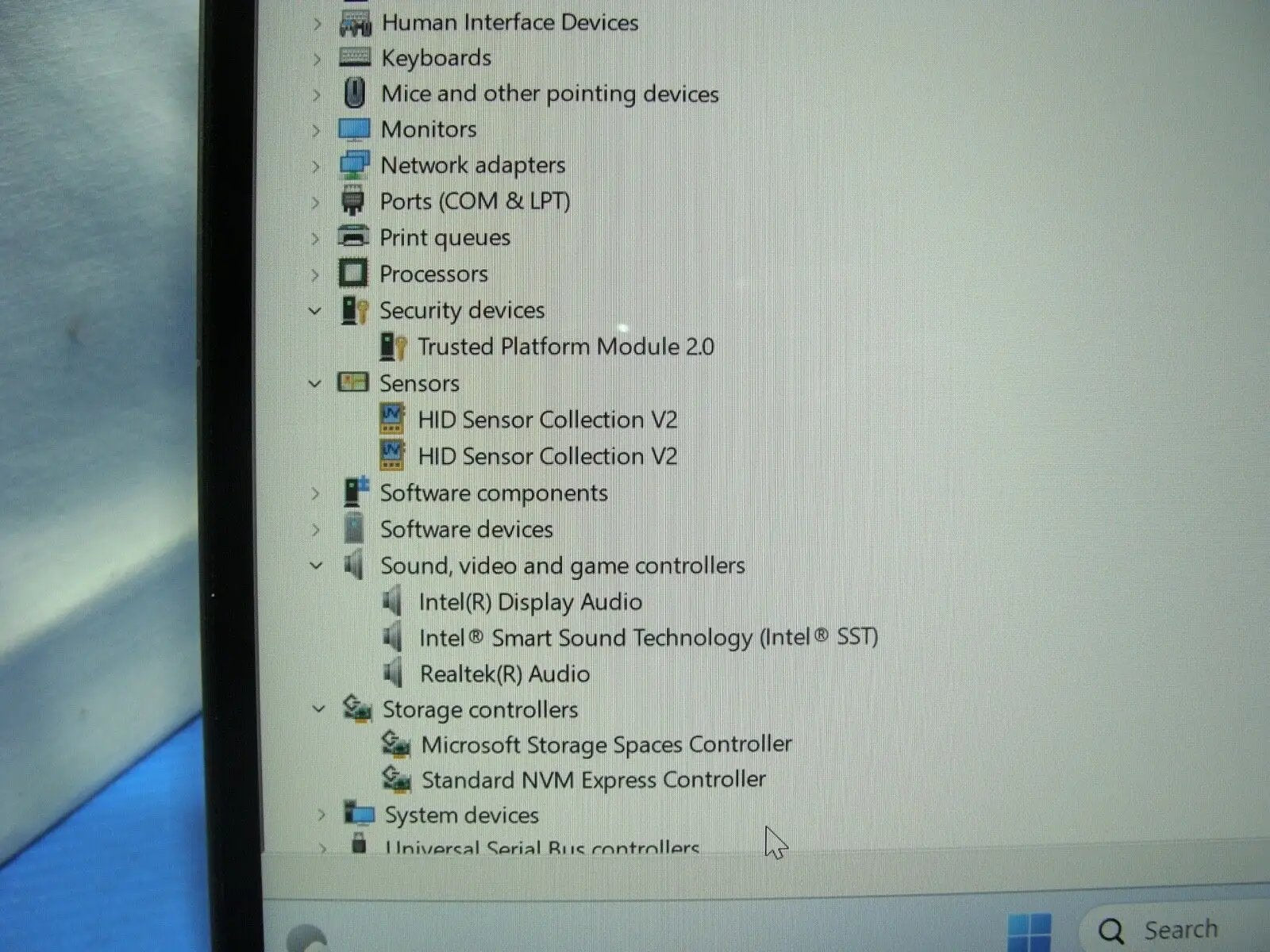Image resolution: width=1270 pixels, height=952 pixels.
Task: Select the Security devices label
Action: [x=462, y=310]
